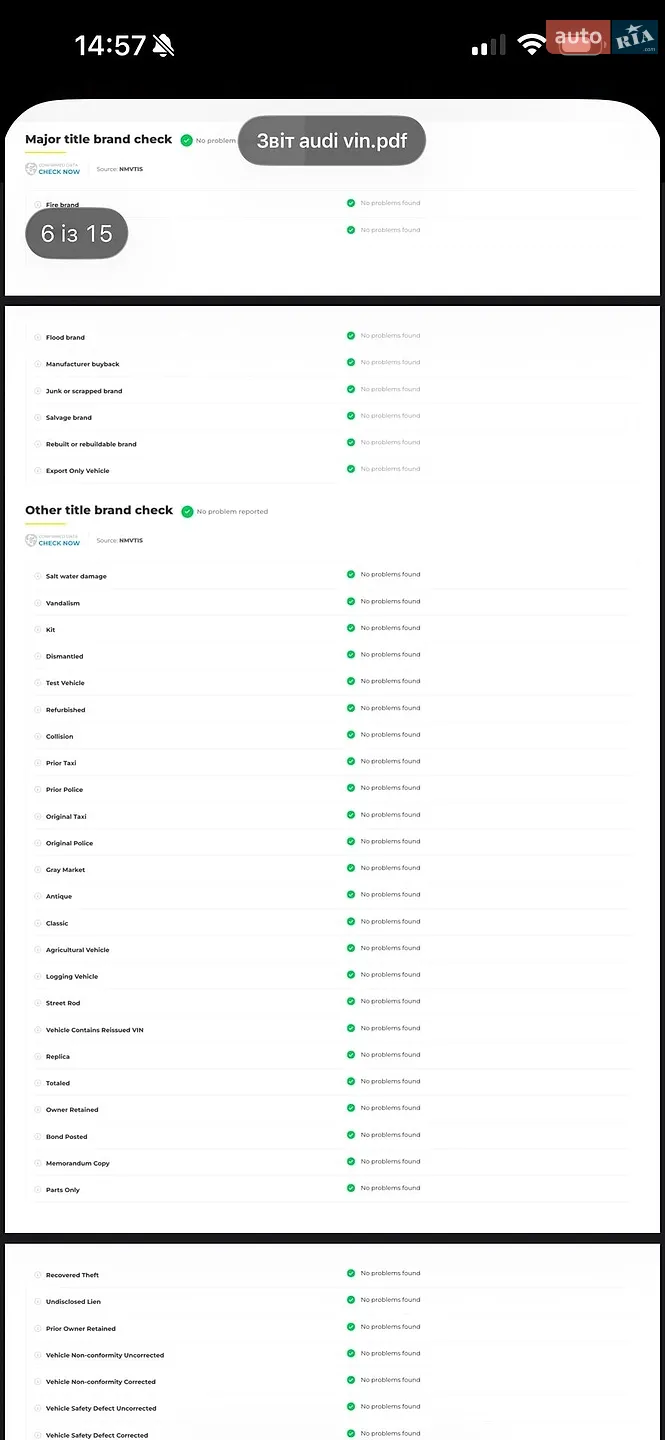Click the green checkmark in Collision row
The width and height of the screenshot is (665, 1440).
point(351,735)
